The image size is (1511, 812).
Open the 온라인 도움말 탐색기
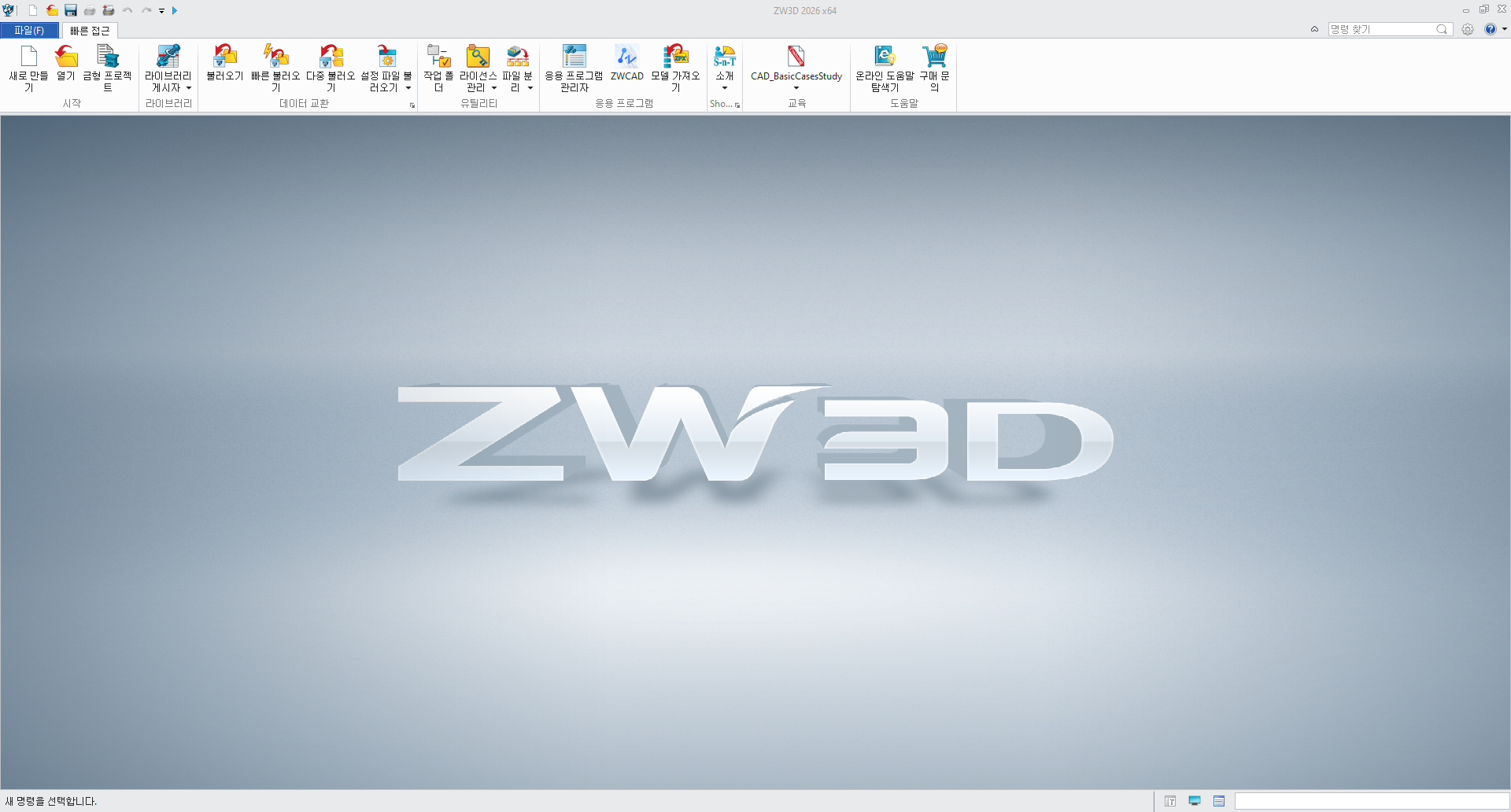885,56
